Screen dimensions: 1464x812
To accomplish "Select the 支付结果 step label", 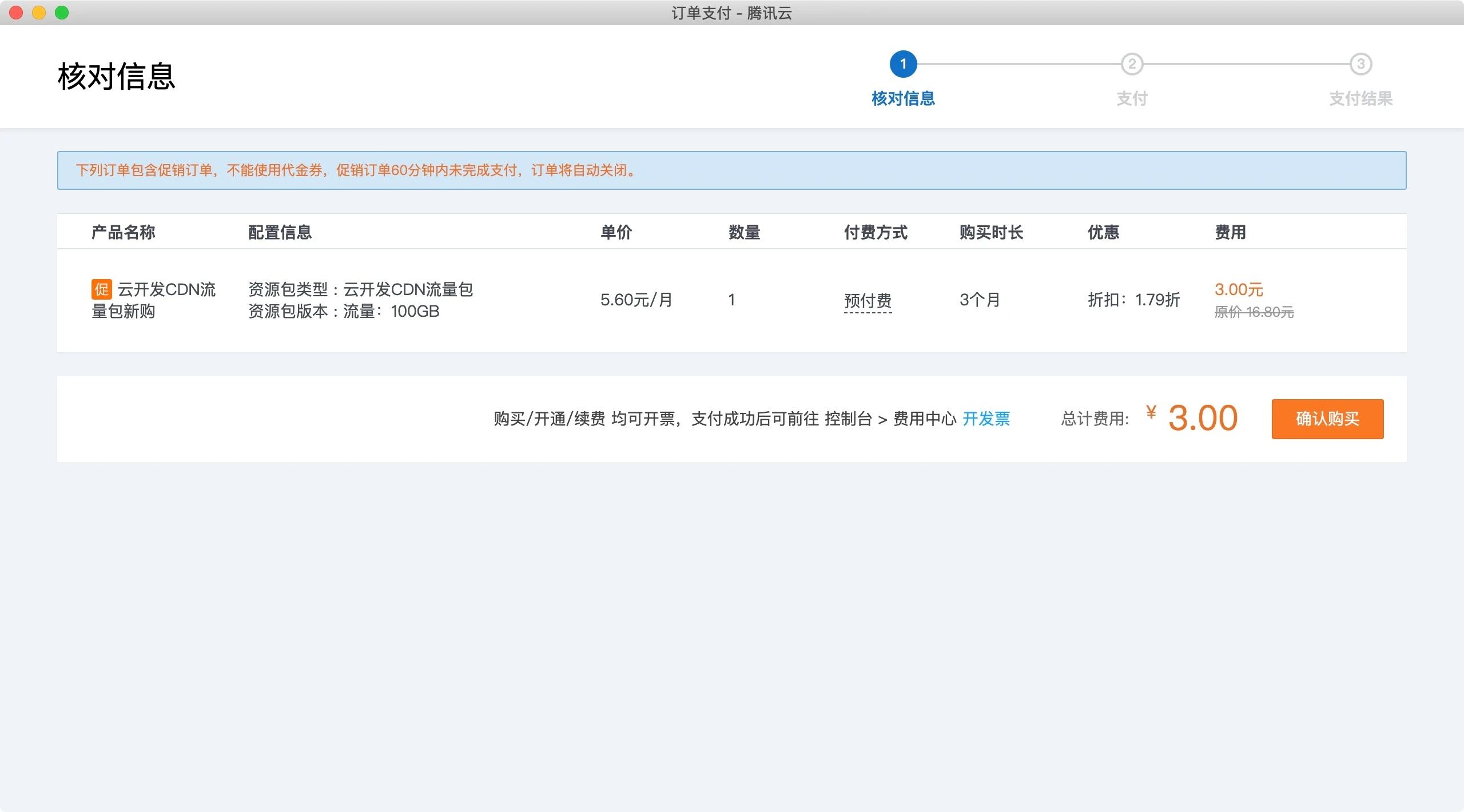I will 1360,98.
